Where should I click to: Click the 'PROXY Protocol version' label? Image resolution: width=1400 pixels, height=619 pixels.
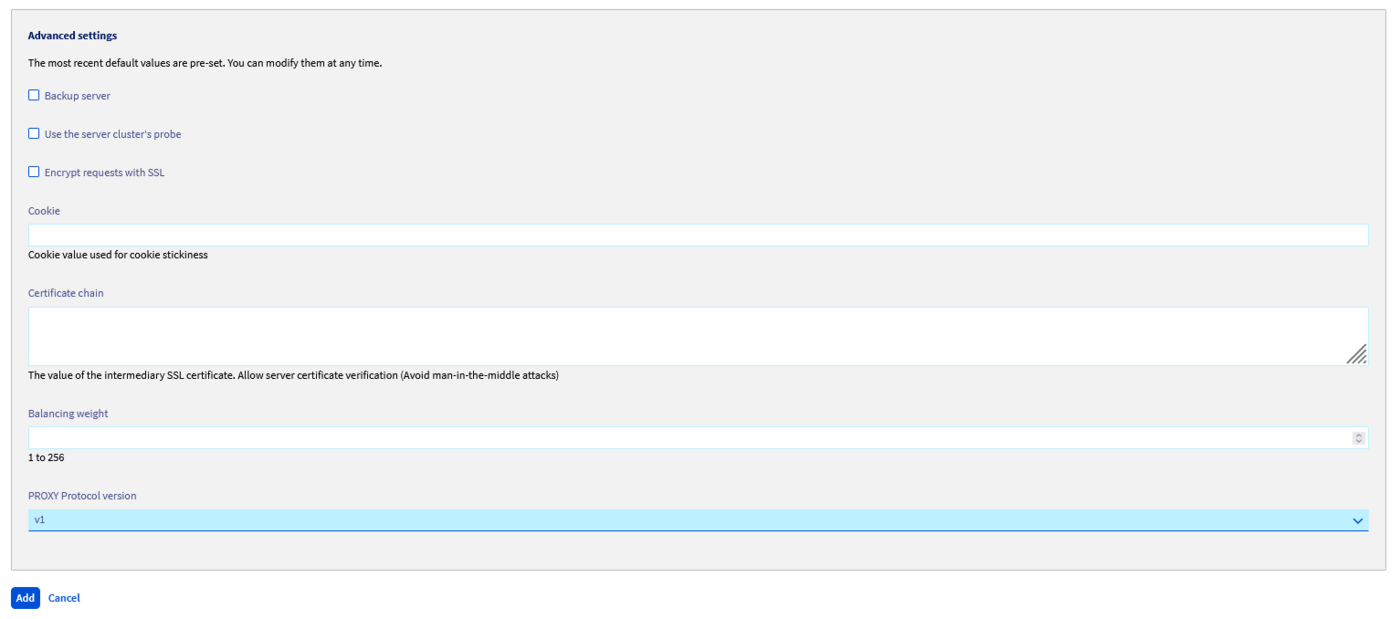[82, 496]
